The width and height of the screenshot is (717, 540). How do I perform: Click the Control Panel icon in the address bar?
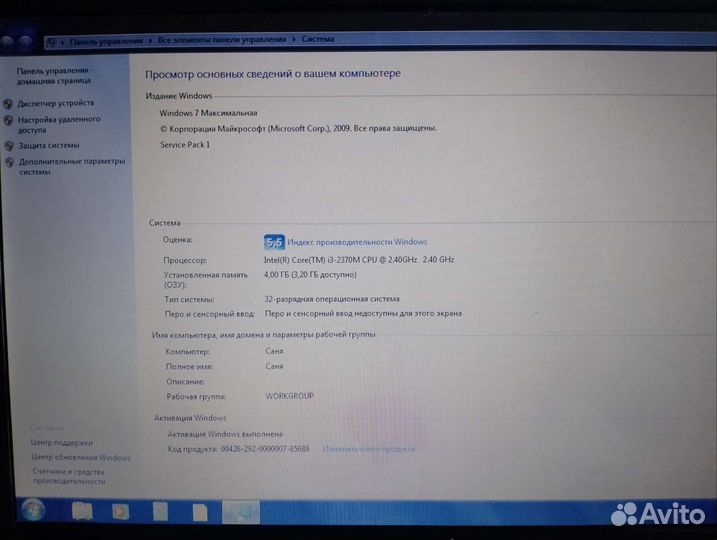[x=52, y=43]
